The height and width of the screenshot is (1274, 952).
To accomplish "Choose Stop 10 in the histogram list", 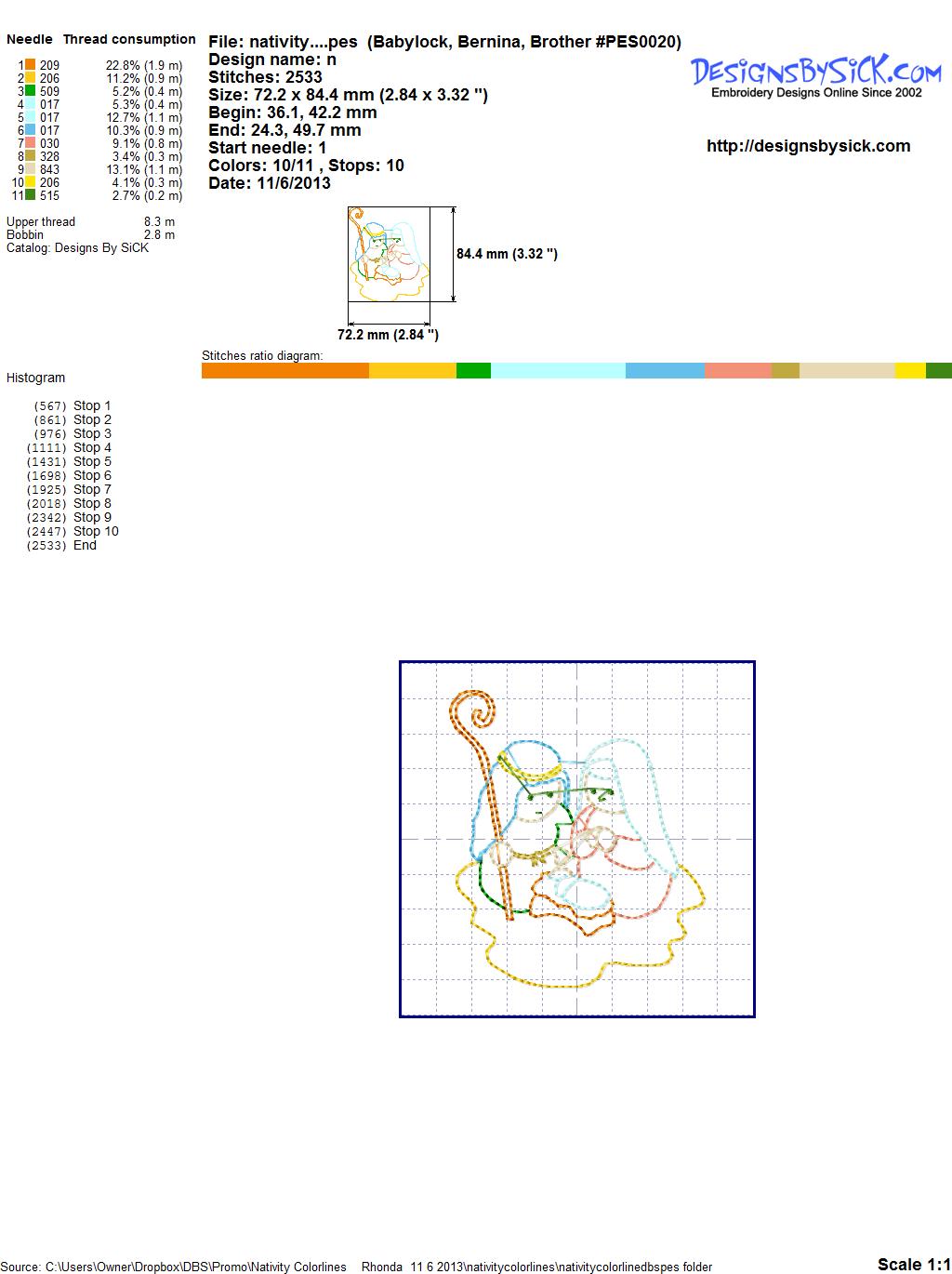I will [96, 531].
